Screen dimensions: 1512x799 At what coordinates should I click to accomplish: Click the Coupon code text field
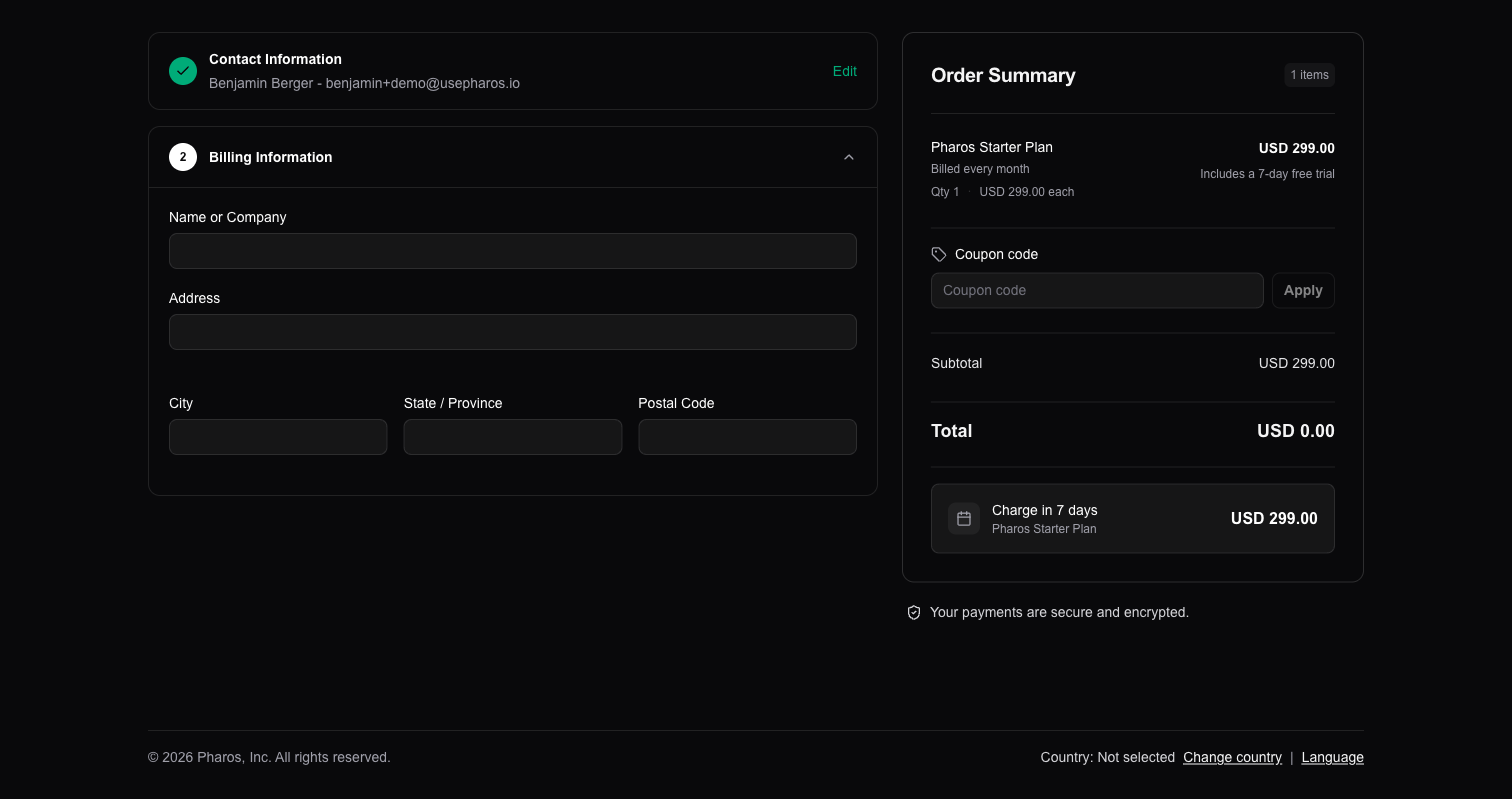1096,290
